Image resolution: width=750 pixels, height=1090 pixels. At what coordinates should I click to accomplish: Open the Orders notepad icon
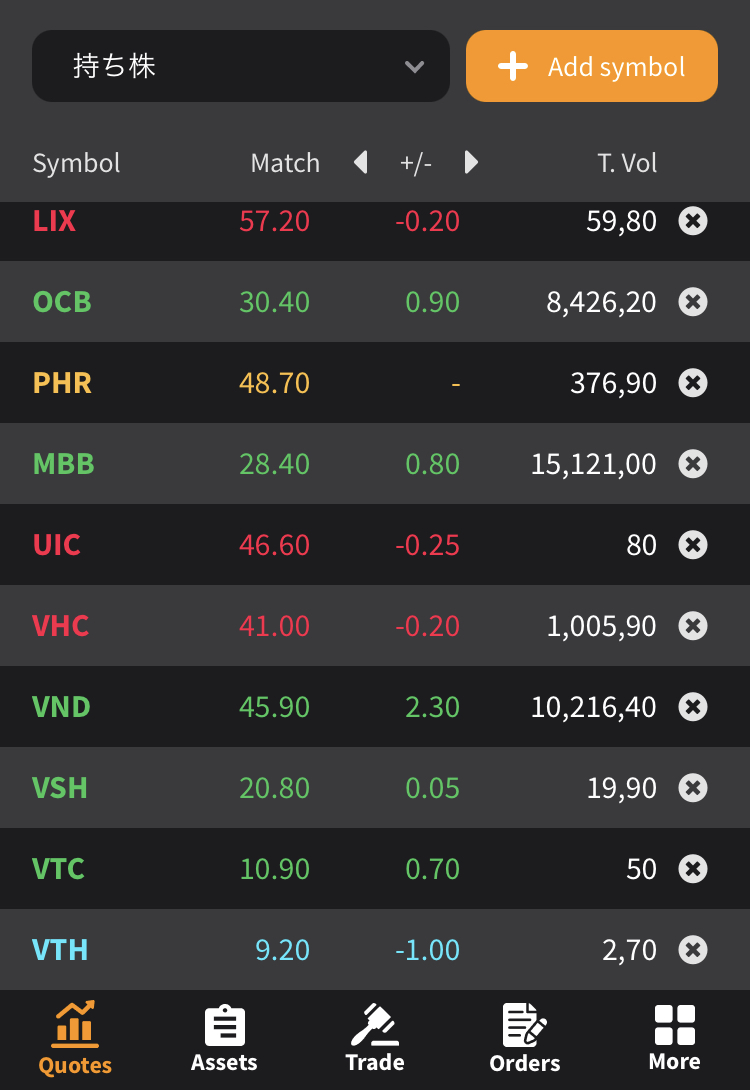pyautogui.click(x=525, y=1025)
